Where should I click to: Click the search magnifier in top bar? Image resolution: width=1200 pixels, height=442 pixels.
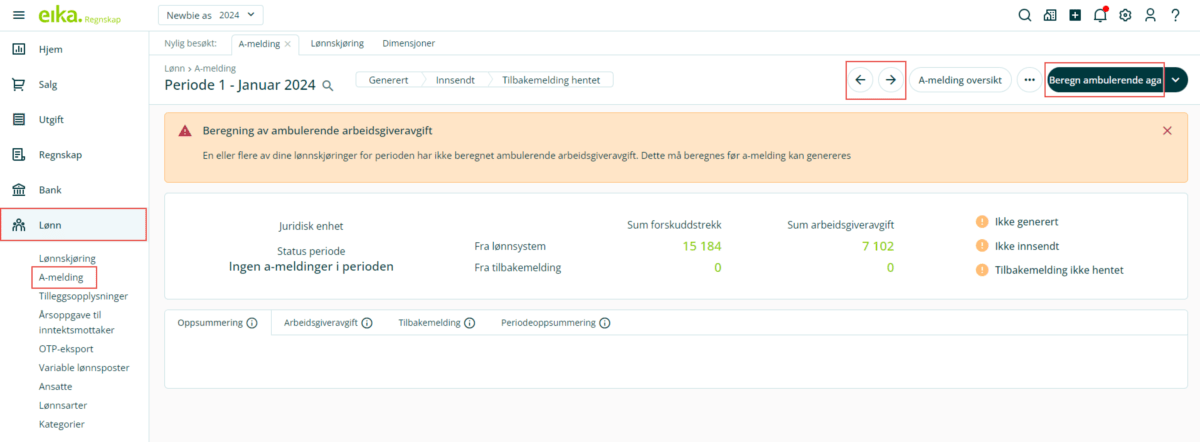point(1024,15)
